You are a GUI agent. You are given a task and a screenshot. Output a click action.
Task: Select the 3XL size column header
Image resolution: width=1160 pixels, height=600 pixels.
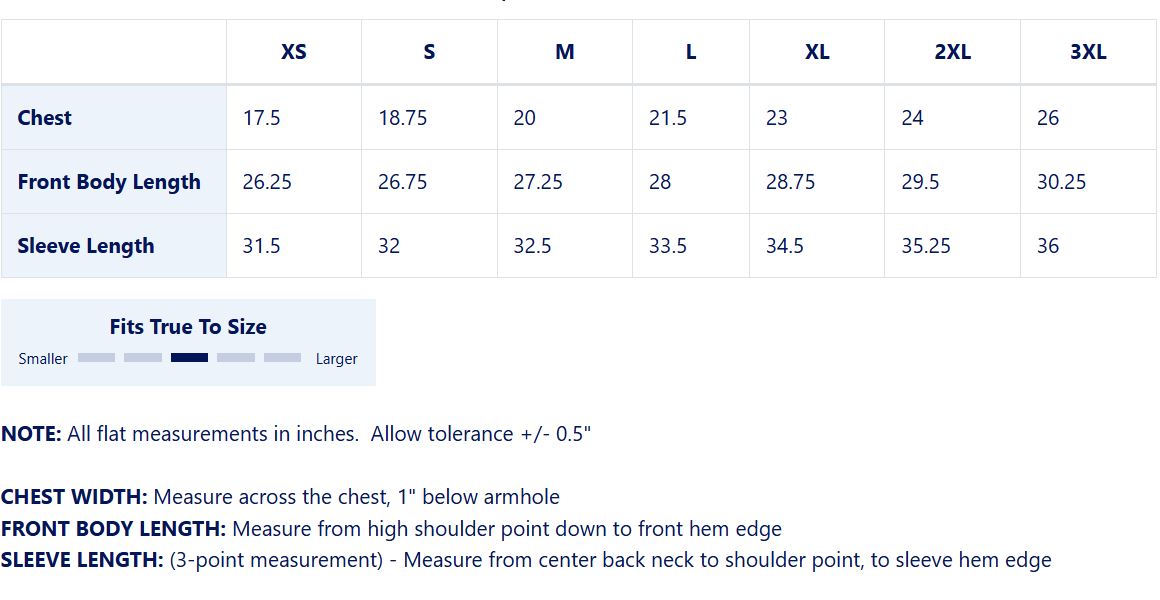click(x=1088, y=52)
